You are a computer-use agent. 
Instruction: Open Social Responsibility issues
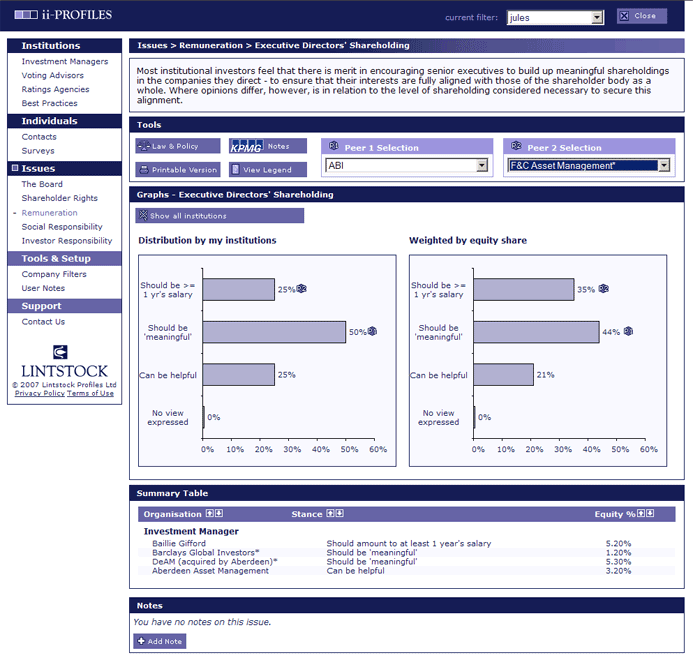tap(62, 227)
